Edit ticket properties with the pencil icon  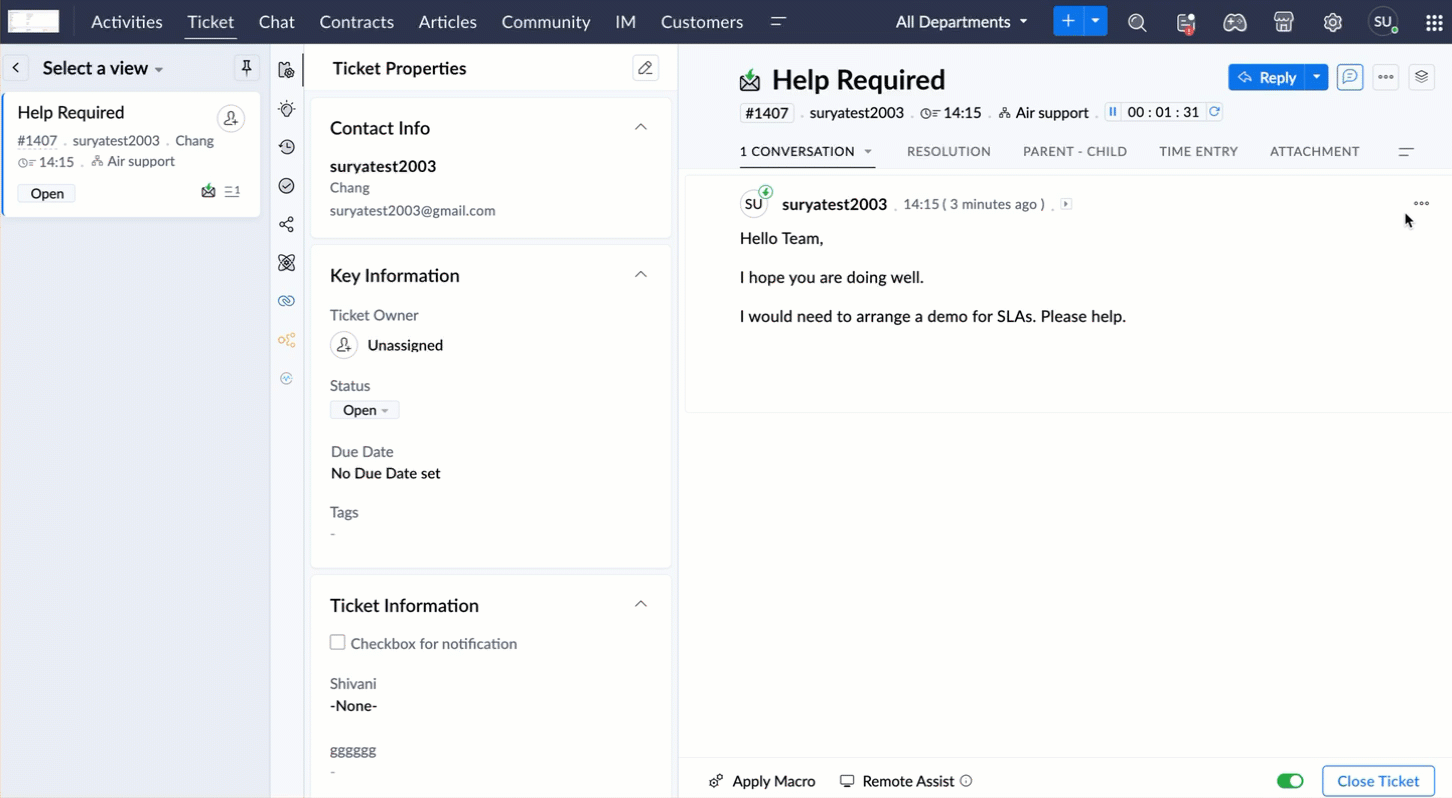pyautogui.click(x=645, y=68)
